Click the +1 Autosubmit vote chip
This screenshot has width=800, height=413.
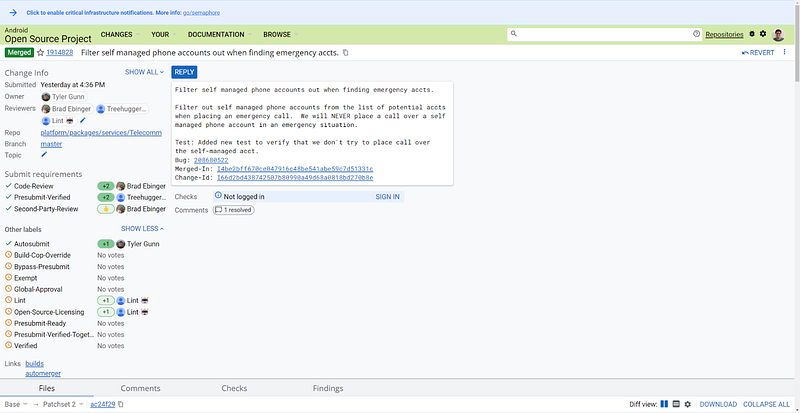(106, 244)
